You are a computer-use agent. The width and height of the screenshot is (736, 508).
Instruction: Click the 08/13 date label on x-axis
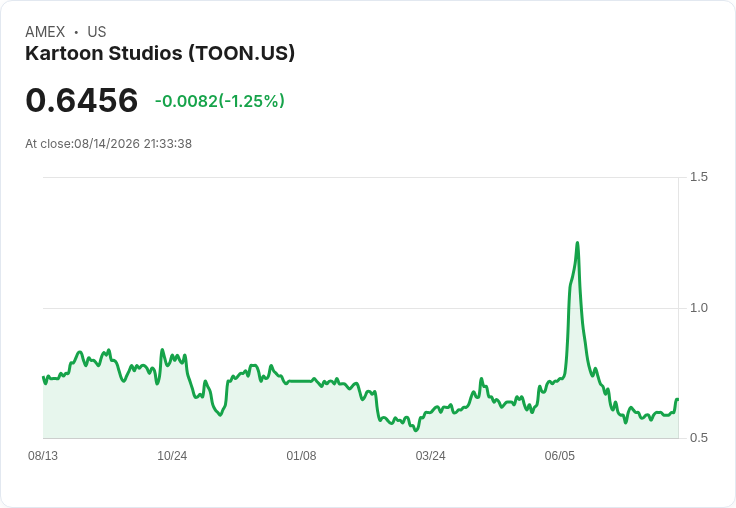click(x=43, y=456)
